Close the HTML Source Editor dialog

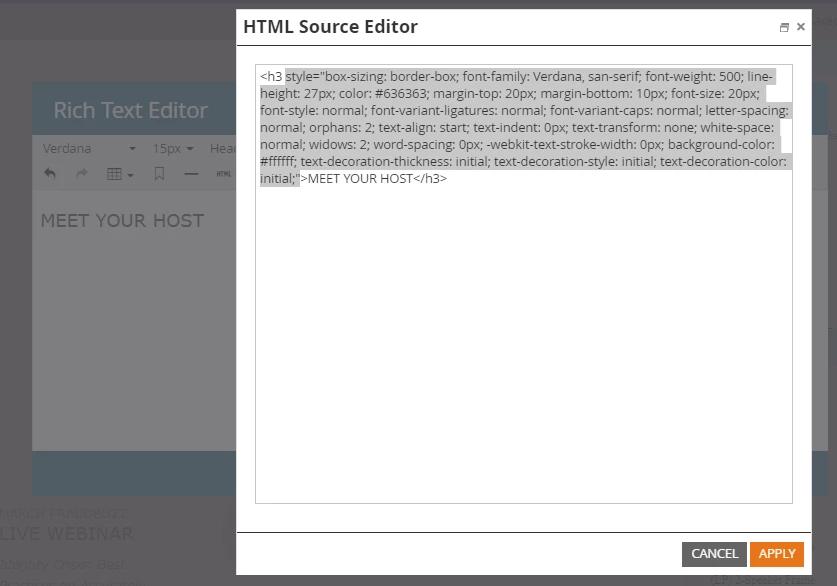click(x=800, y=27)
